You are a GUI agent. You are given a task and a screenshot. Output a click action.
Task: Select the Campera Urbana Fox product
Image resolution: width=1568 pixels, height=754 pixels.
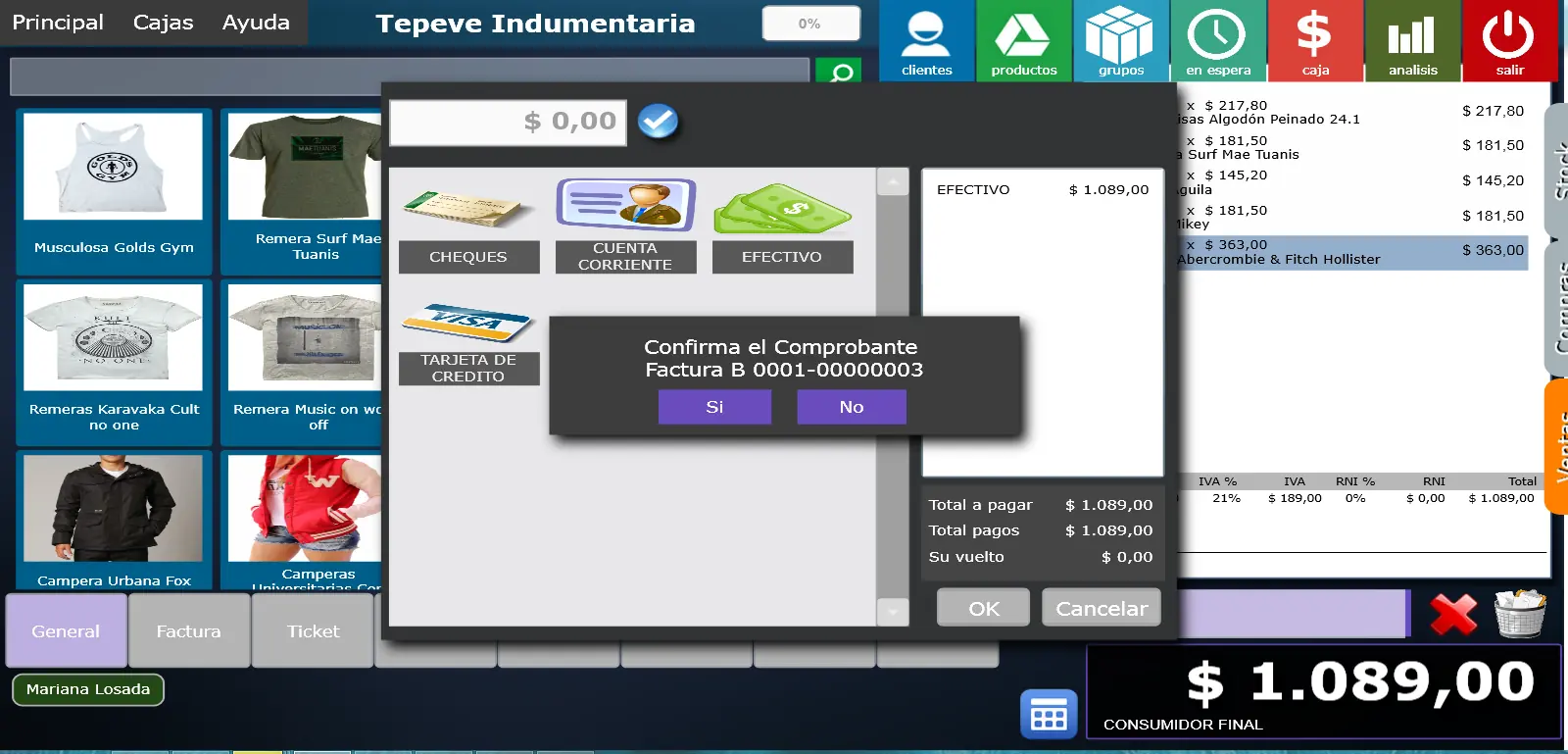[x=114, y=520]
